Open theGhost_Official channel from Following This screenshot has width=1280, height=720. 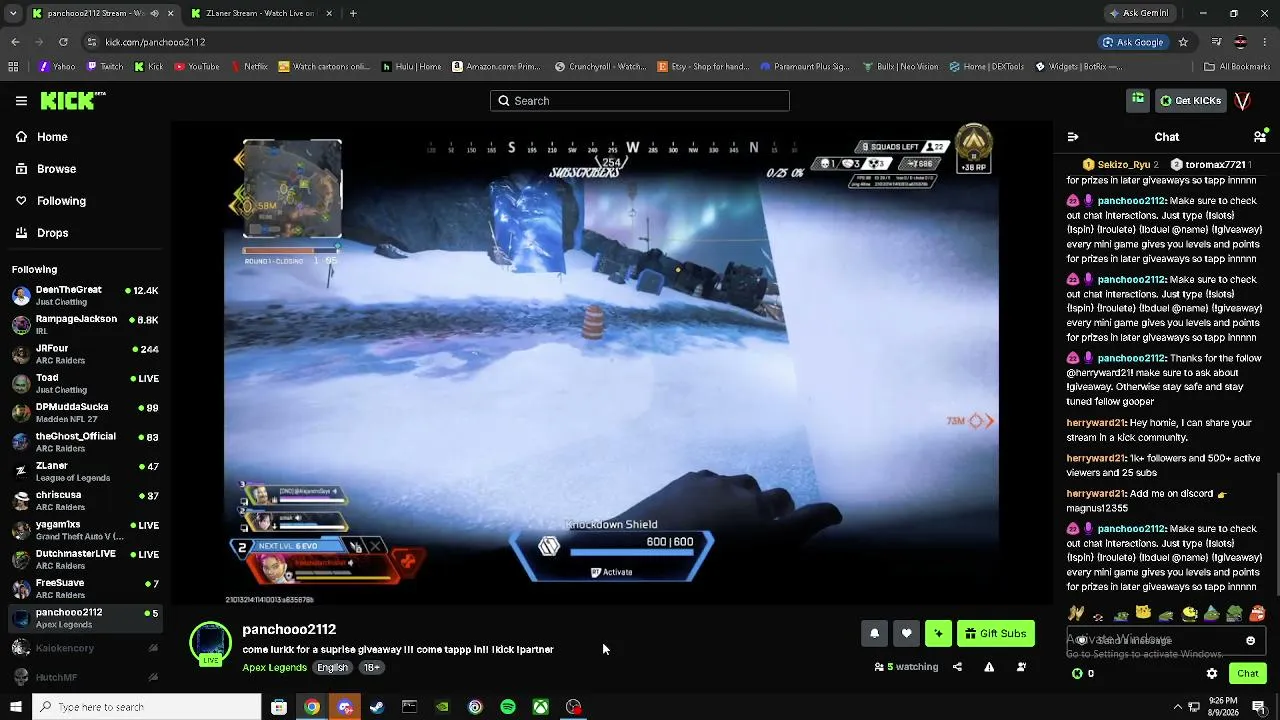(85, 442)
